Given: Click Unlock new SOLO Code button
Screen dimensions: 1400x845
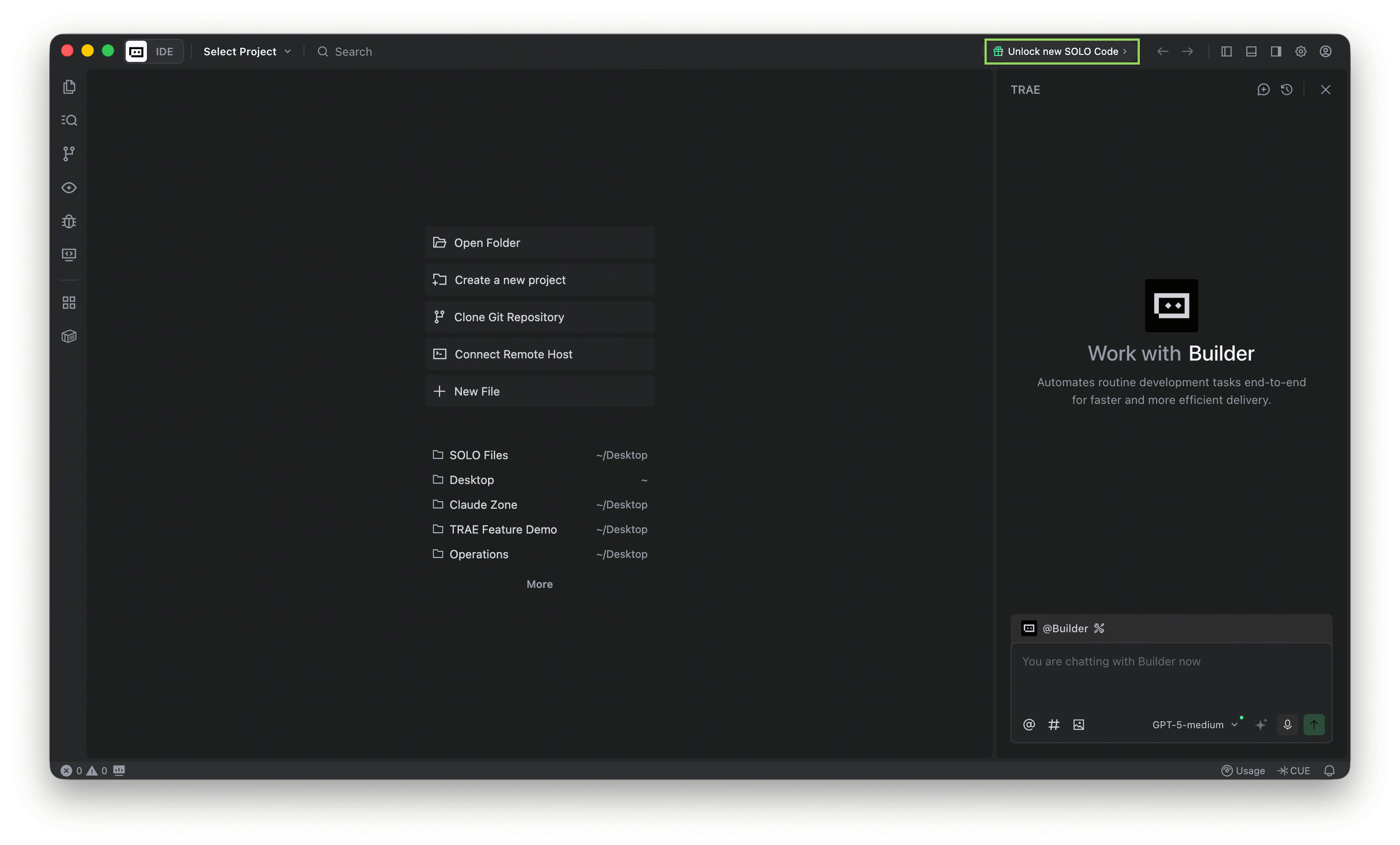Looking at the screenshot, I should pos(1062,52).
